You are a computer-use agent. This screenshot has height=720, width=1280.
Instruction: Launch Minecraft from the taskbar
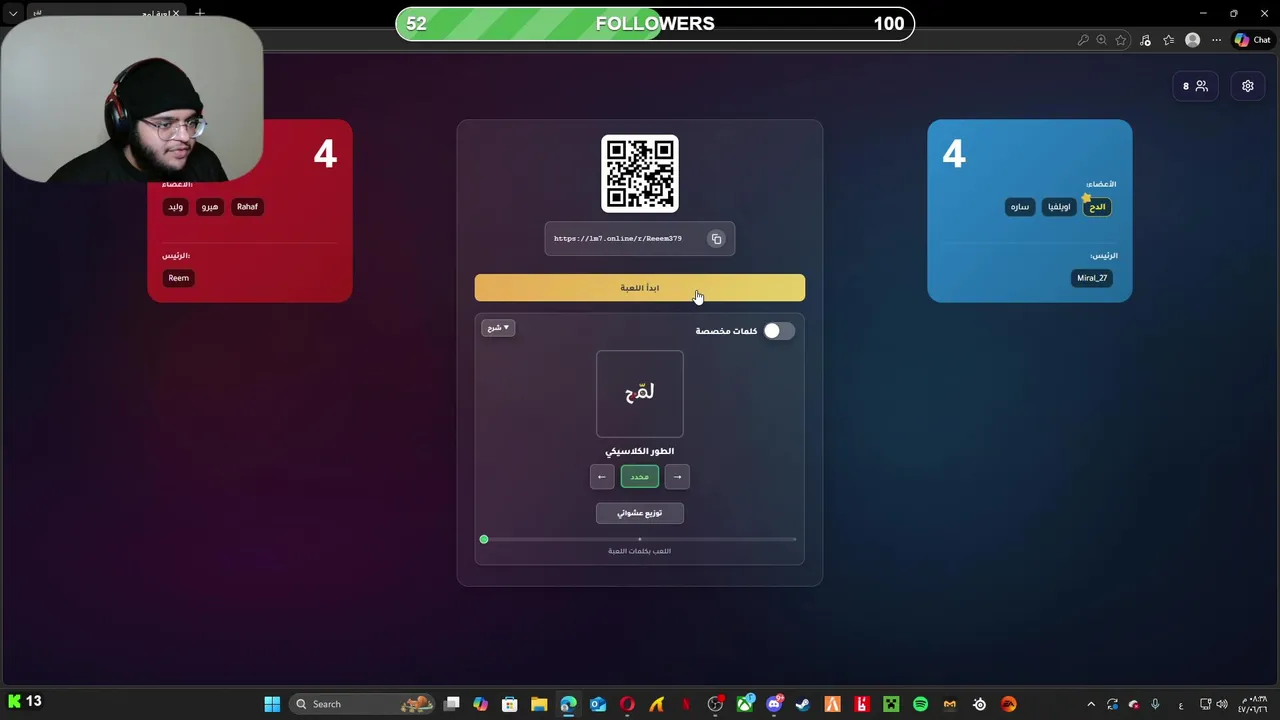(x=891, y=704)
